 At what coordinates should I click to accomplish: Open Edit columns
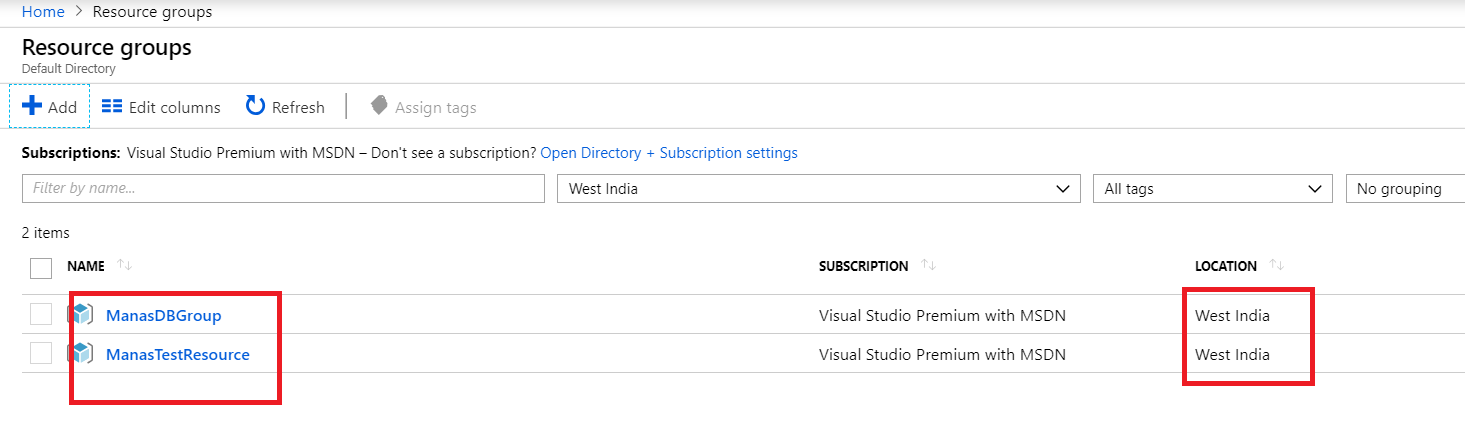[x=161, y=107]
